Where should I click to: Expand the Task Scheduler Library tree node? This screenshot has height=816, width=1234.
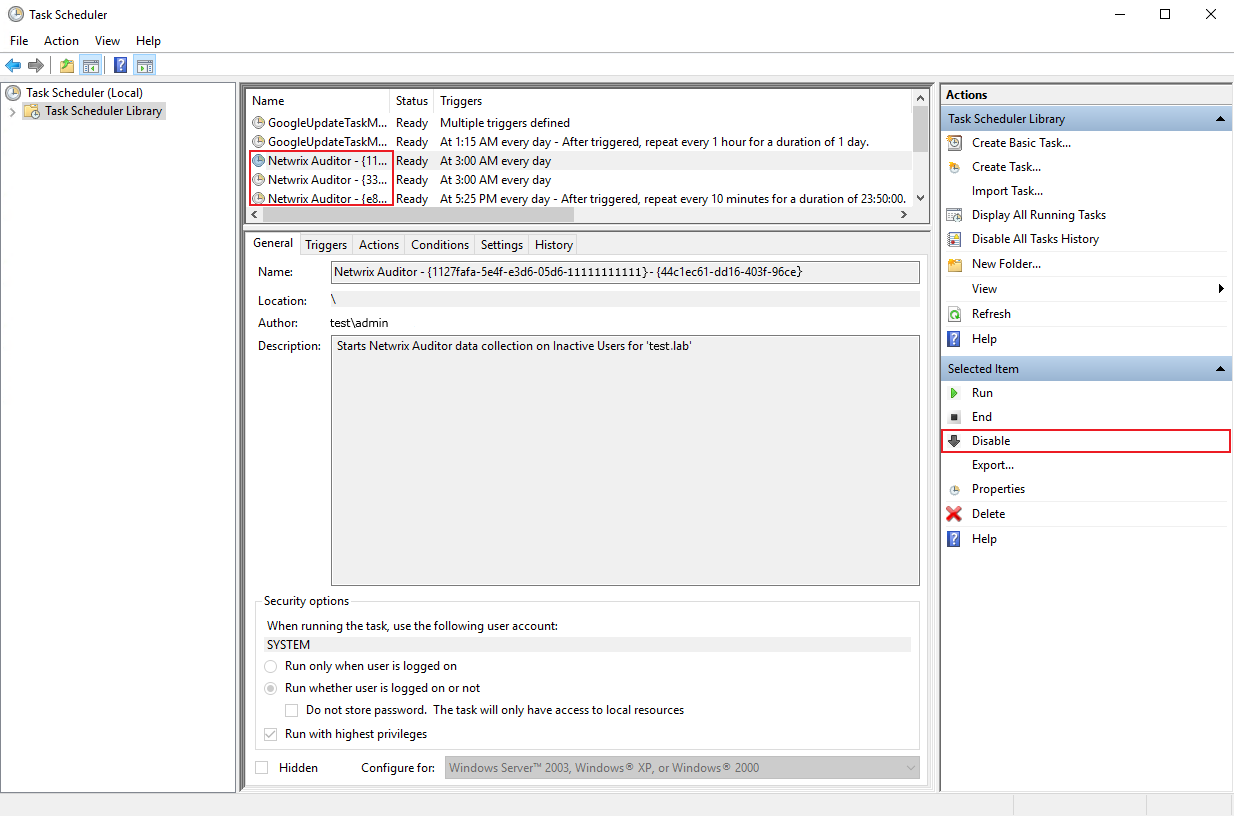(12, 112)
